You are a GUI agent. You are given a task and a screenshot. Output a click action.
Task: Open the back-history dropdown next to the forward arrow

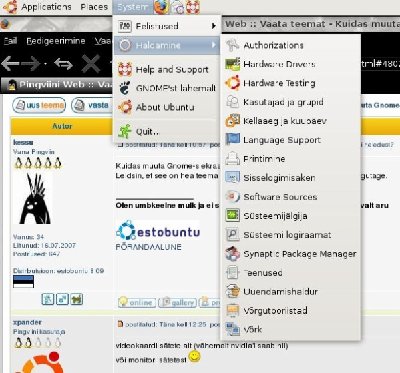pyautogui.click(x=45, y=63)
